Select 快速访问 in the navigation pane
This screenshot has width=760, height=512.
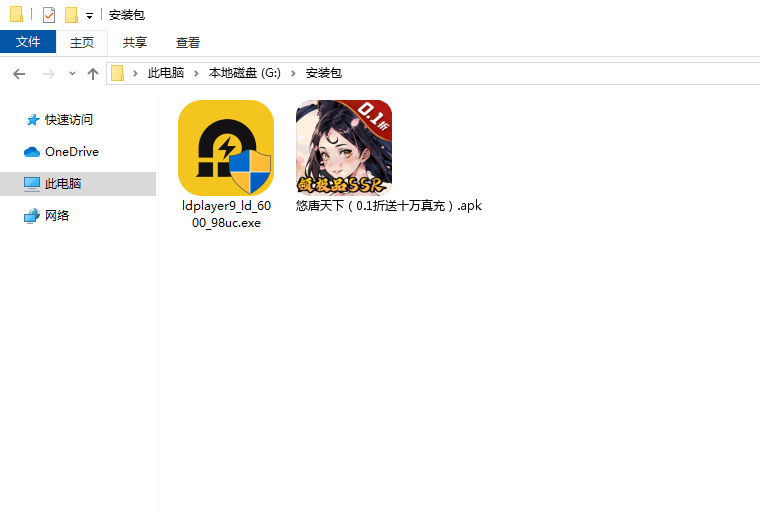68,119
